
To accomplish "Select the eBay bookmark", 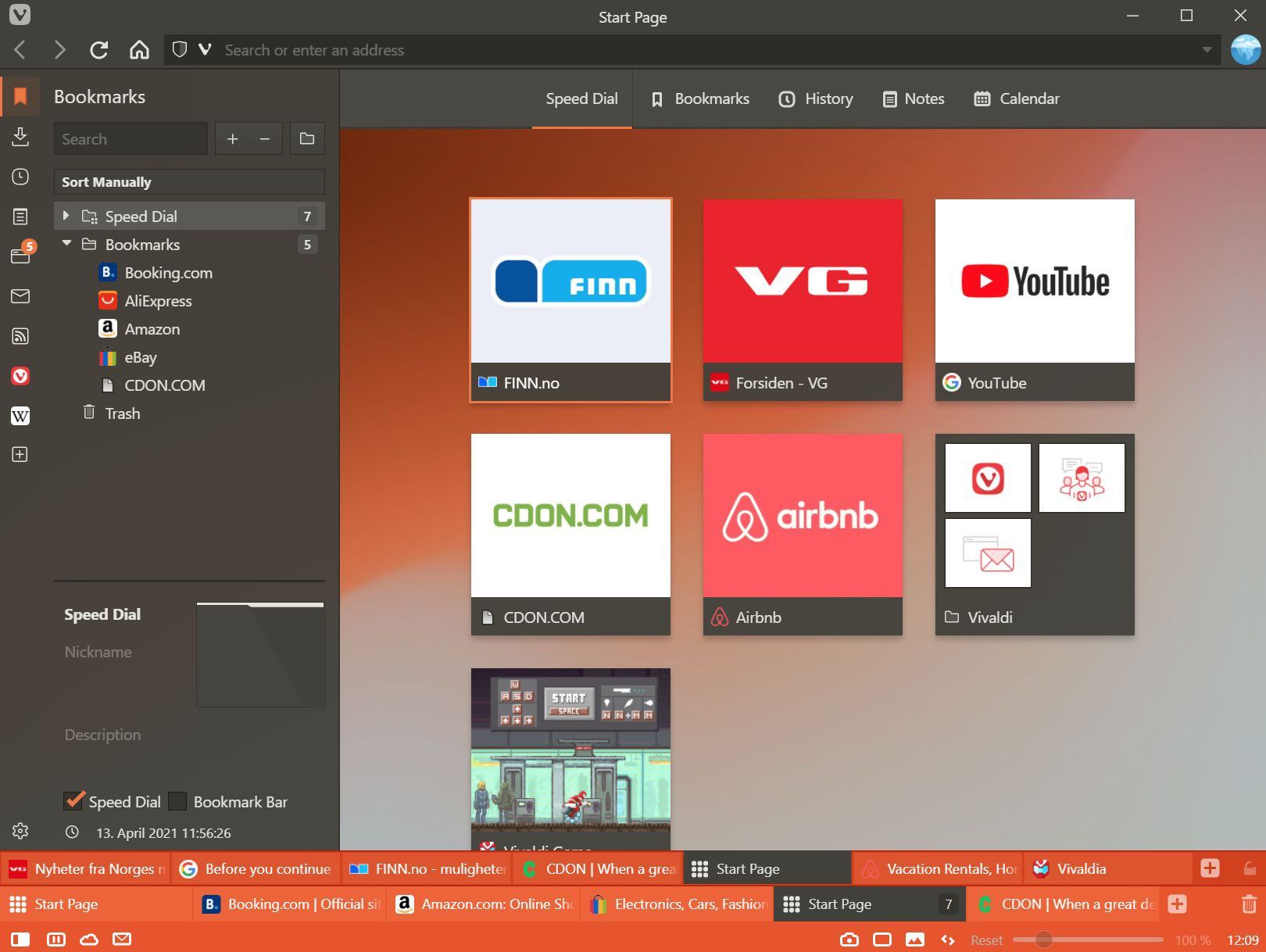I will pyautogui.click(x=189, y=357).
